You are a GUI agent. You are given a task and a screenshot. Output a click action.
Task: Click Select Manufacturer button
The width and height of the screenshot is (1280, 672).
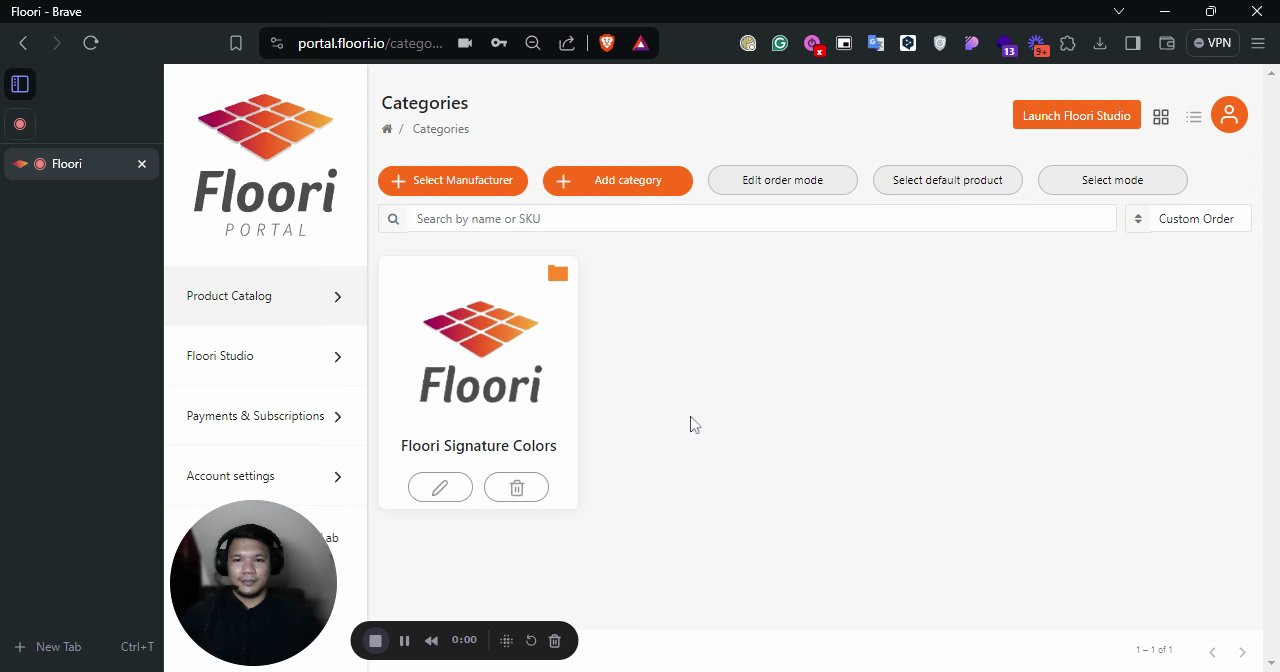point(453,181)
